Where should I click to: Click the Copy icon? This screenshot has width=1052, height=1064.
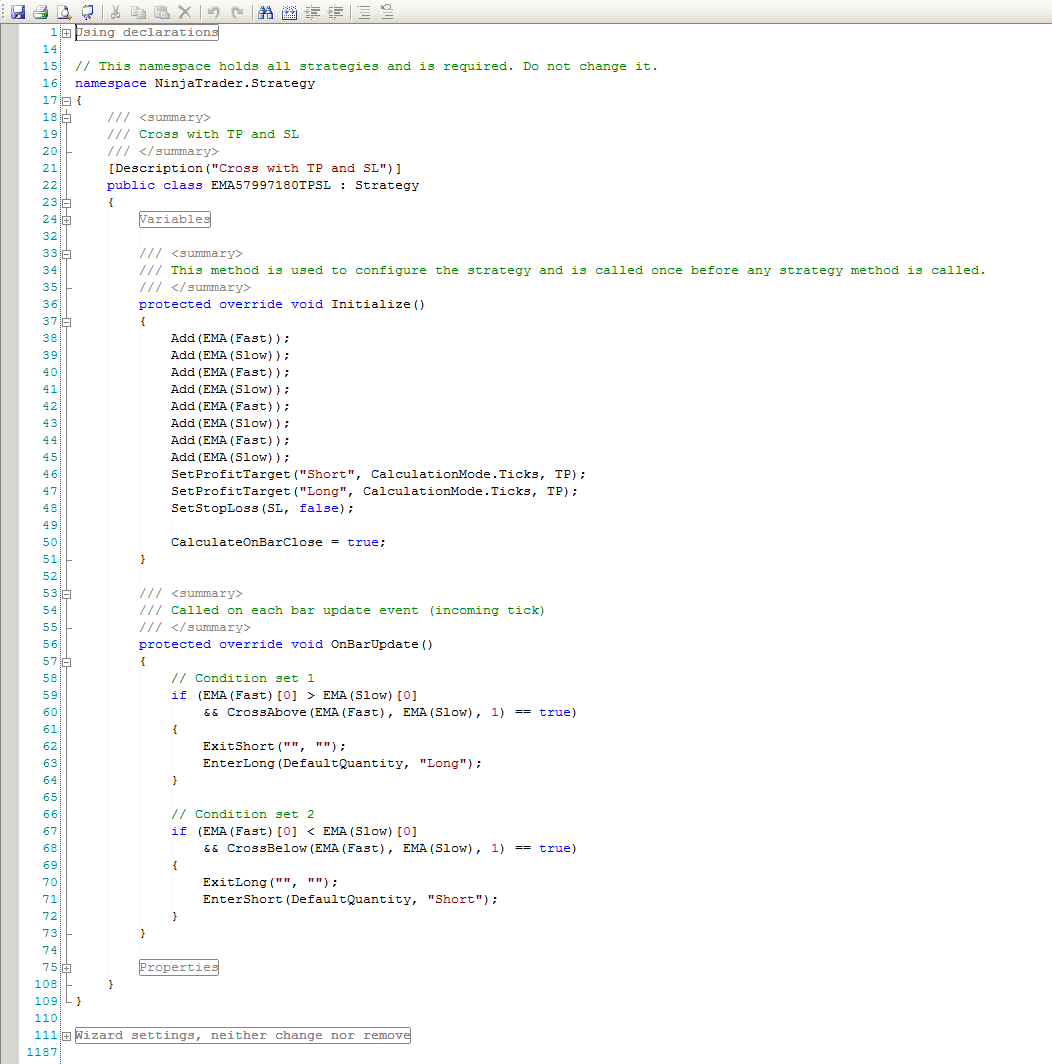(138, 12)
